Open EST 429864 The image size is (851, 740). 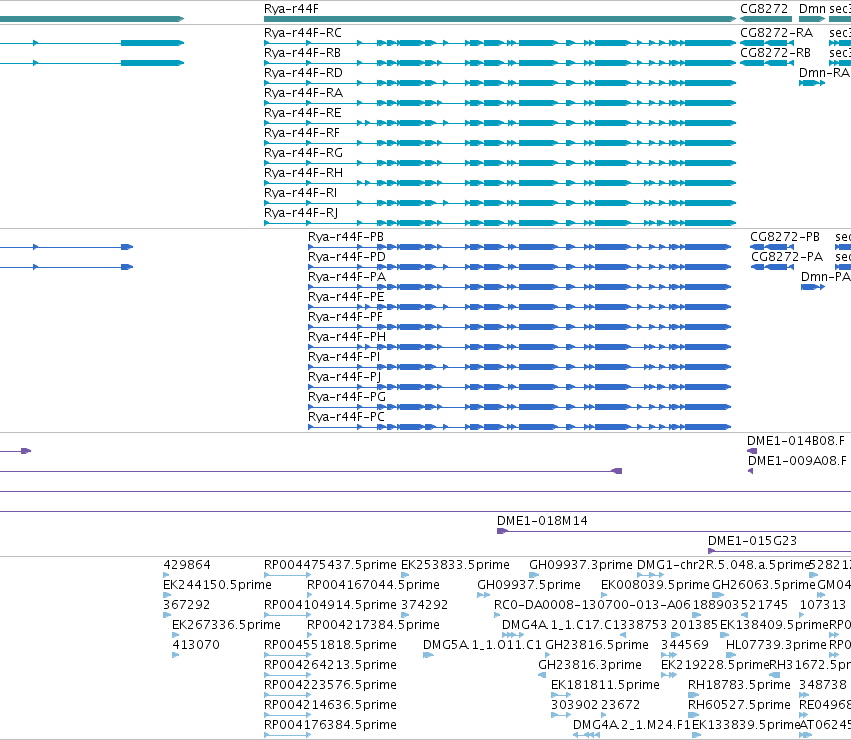pyautogui.click(x=187, y=565)
